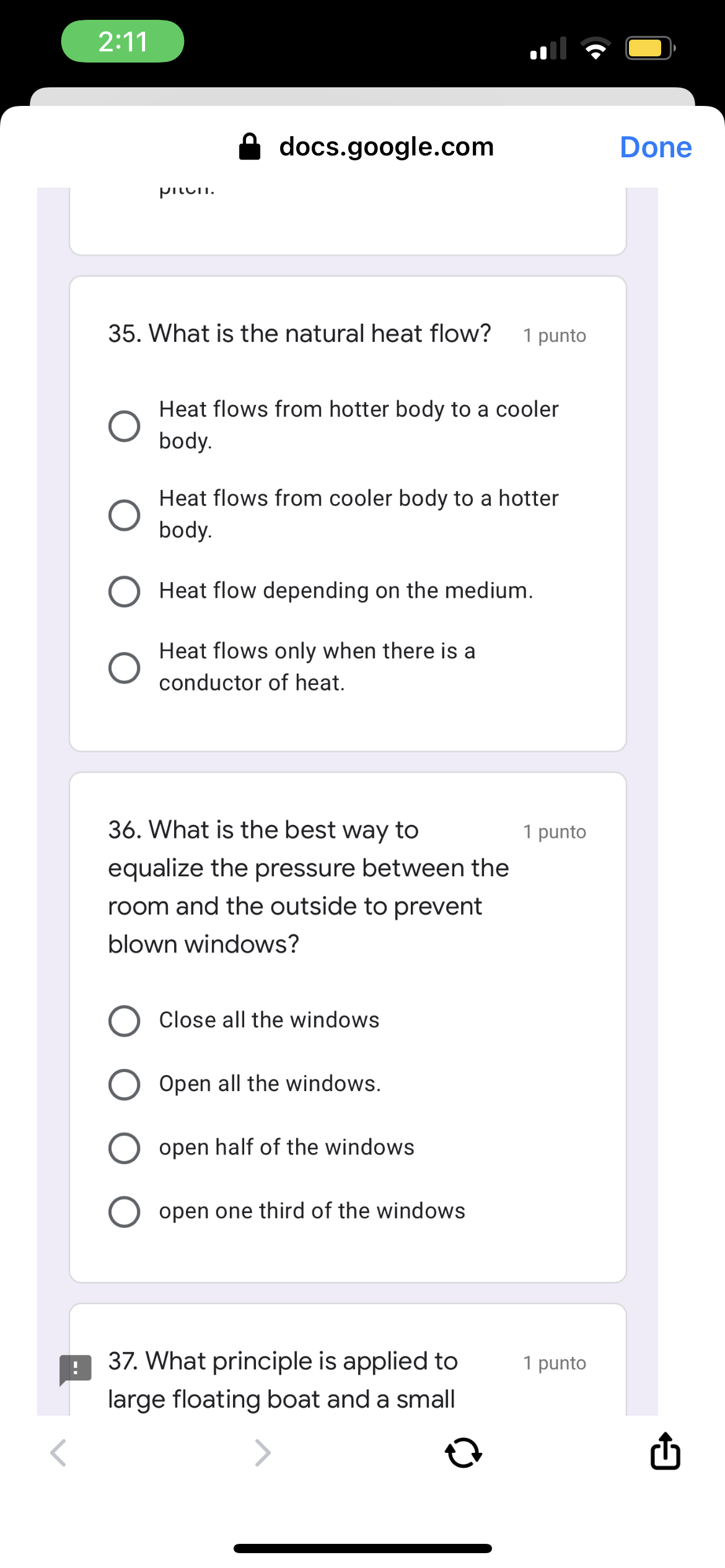Viewport: 725px width, 1568px height.
Task: Tap the docs.google.com address text
Action: point(386,147)
